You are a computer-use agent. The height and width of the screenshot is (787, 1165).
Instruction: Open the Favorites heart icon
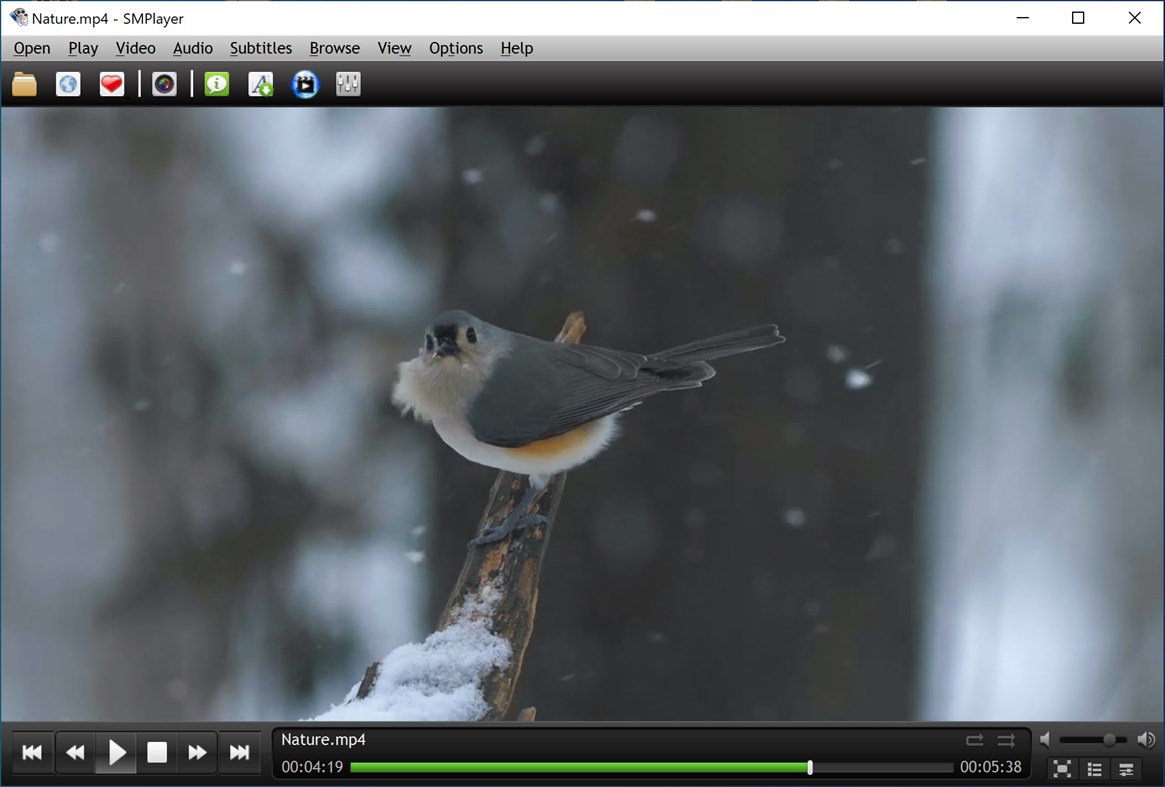tap(111, 84)
